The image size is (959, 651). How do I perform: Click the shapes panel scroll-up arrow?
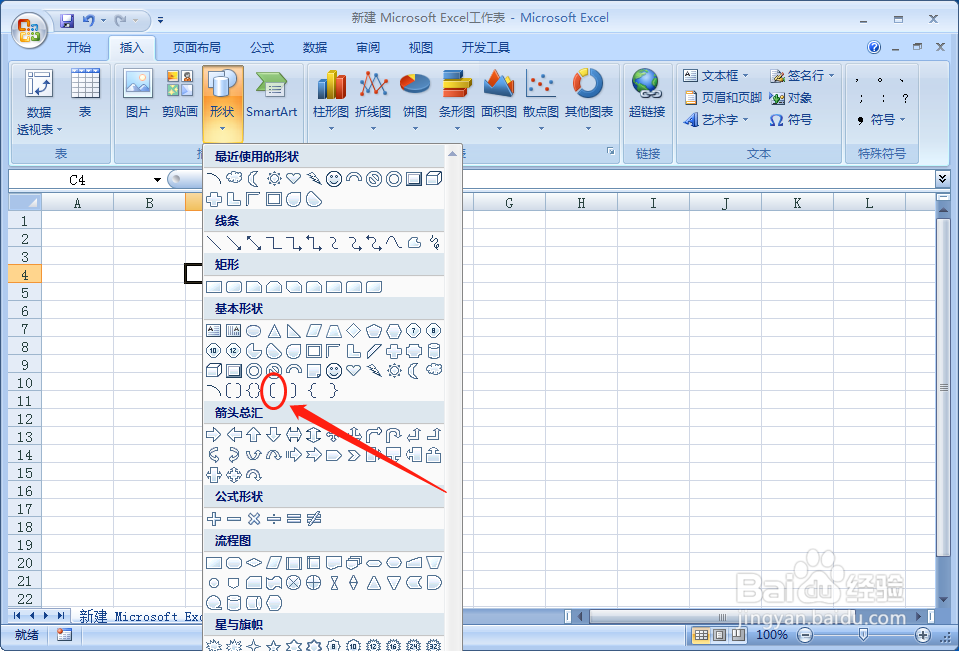point(452,154)
